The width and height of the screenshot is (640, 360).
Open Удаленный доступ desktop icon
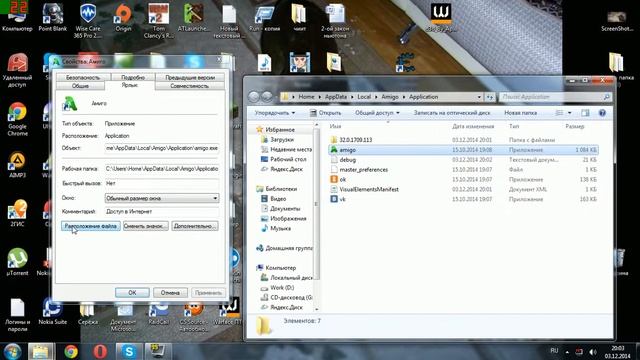click(x=17, y=70)
